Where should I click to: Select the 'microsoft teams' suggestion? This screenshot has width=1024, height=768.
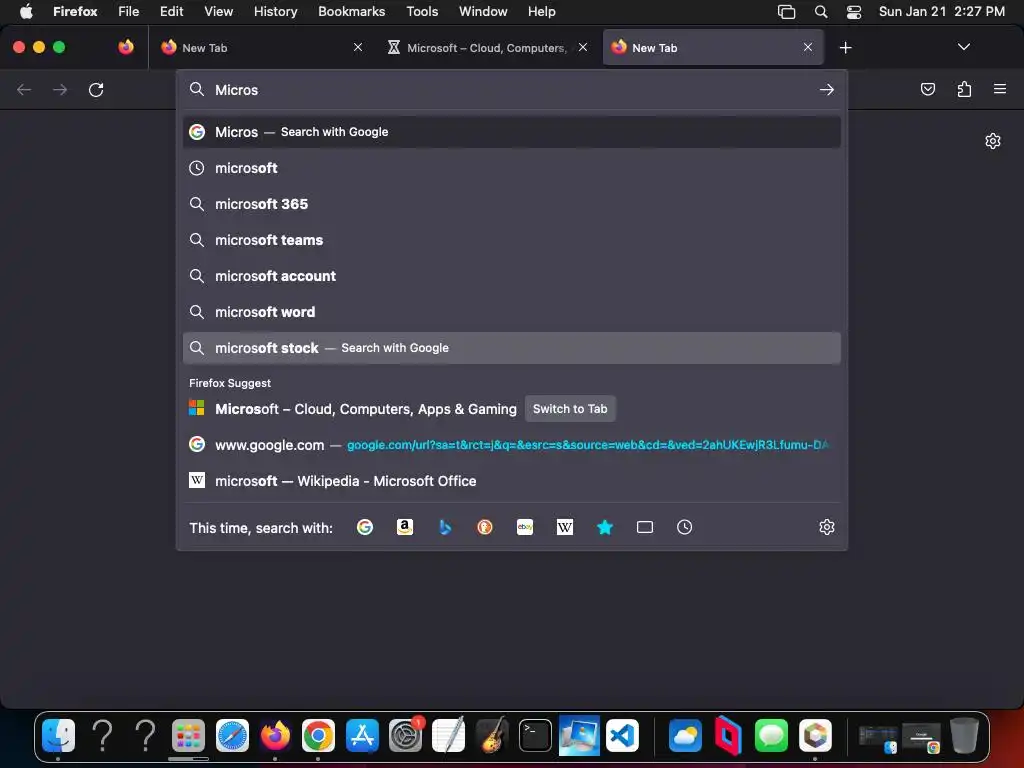click(512, 240)
